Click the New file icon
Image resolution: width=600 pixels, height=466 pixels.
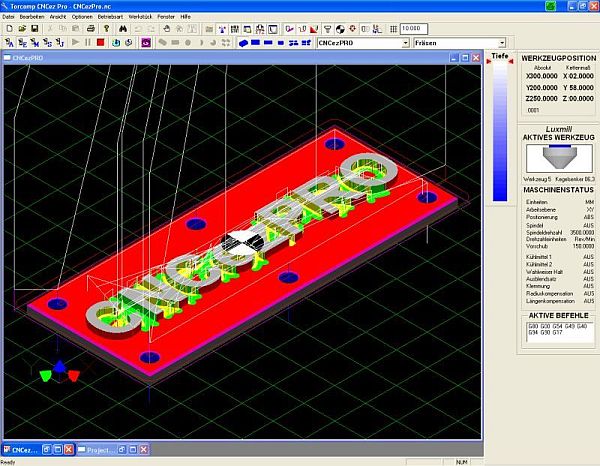(x=8, y=29)
